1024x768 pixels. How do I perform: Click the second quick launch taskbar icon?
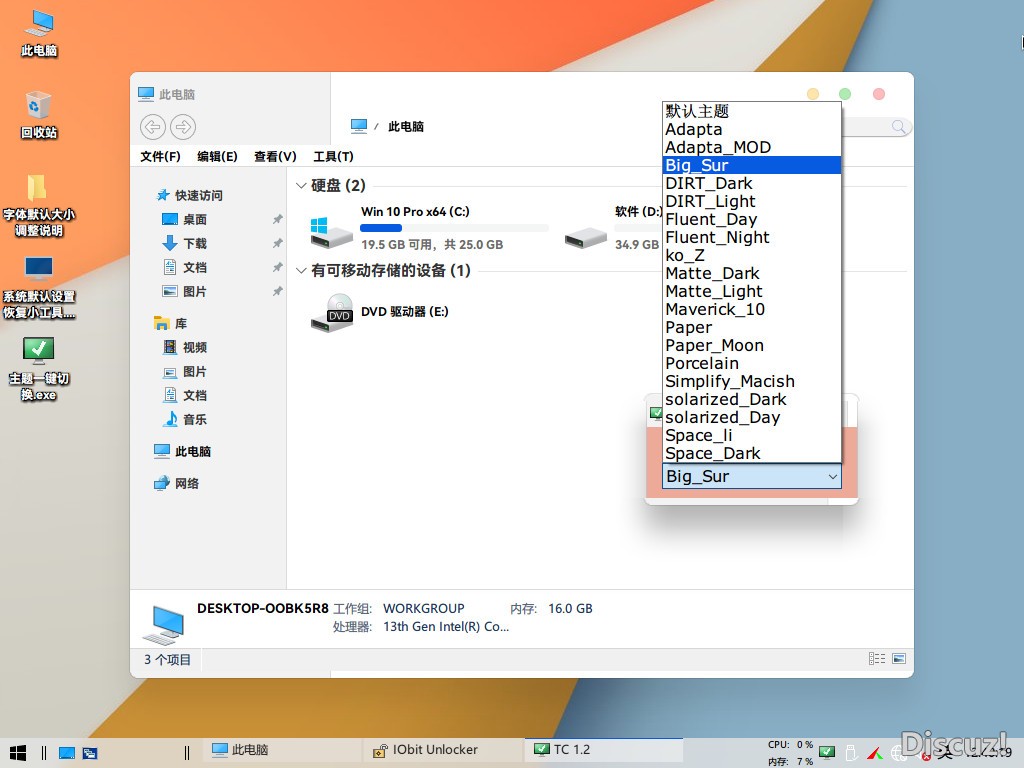(x=90, y=752)
